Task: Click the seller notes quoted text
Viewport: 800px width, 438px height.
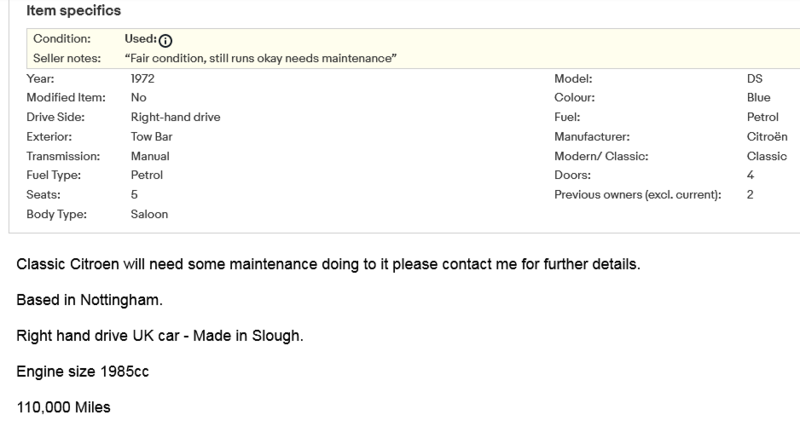Action: [261, 58]
